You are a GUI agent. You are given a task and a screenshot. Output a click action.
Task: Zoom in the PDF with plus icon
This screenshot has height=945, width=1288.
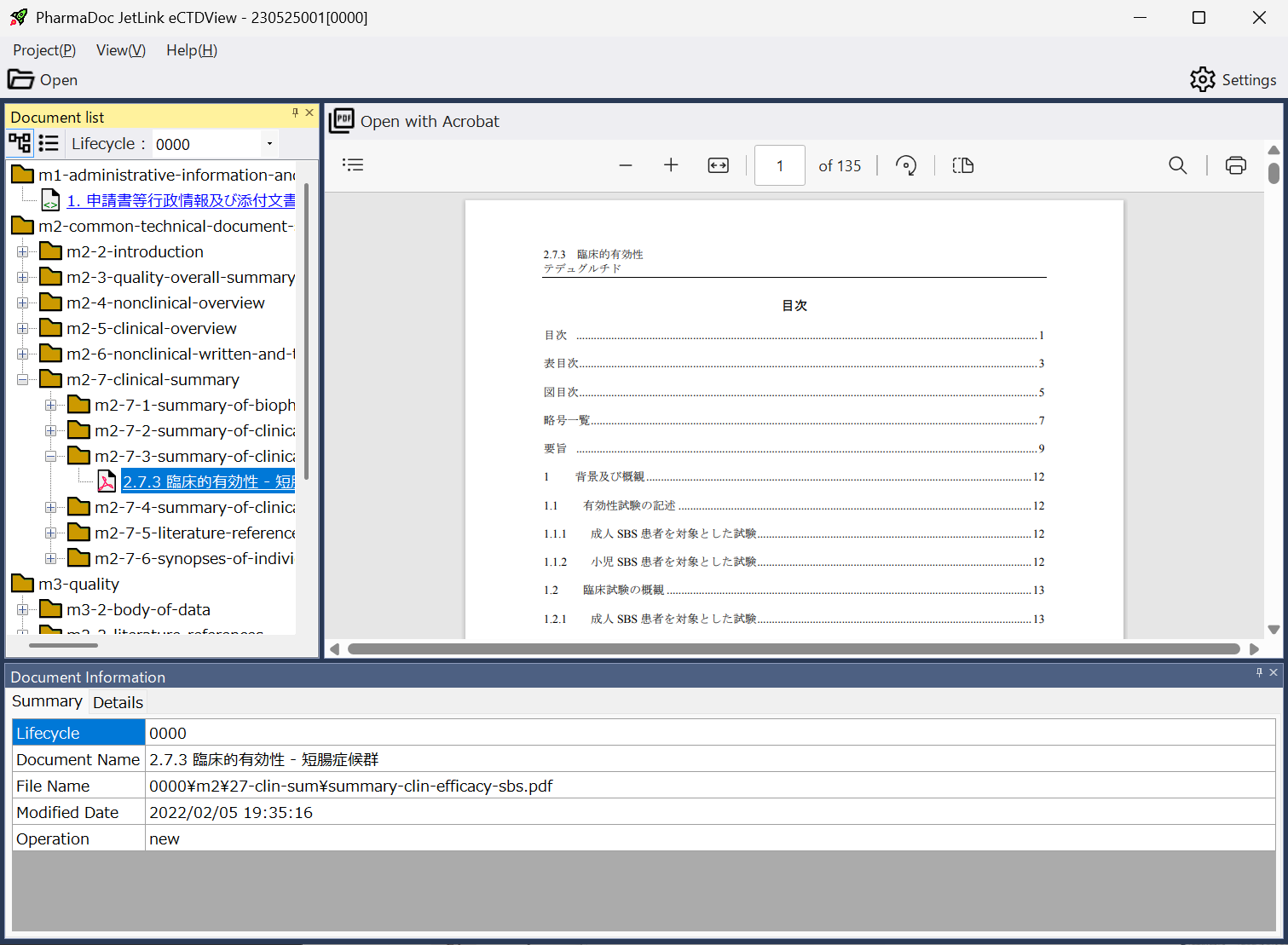[671, 165]
